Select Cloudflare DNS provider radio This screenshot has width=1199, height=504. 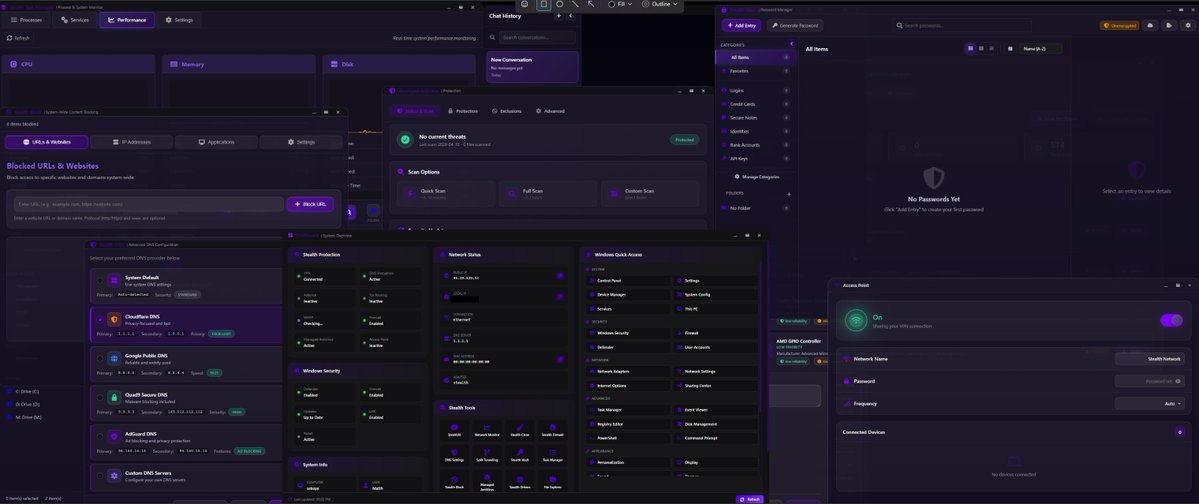(99, 320)
